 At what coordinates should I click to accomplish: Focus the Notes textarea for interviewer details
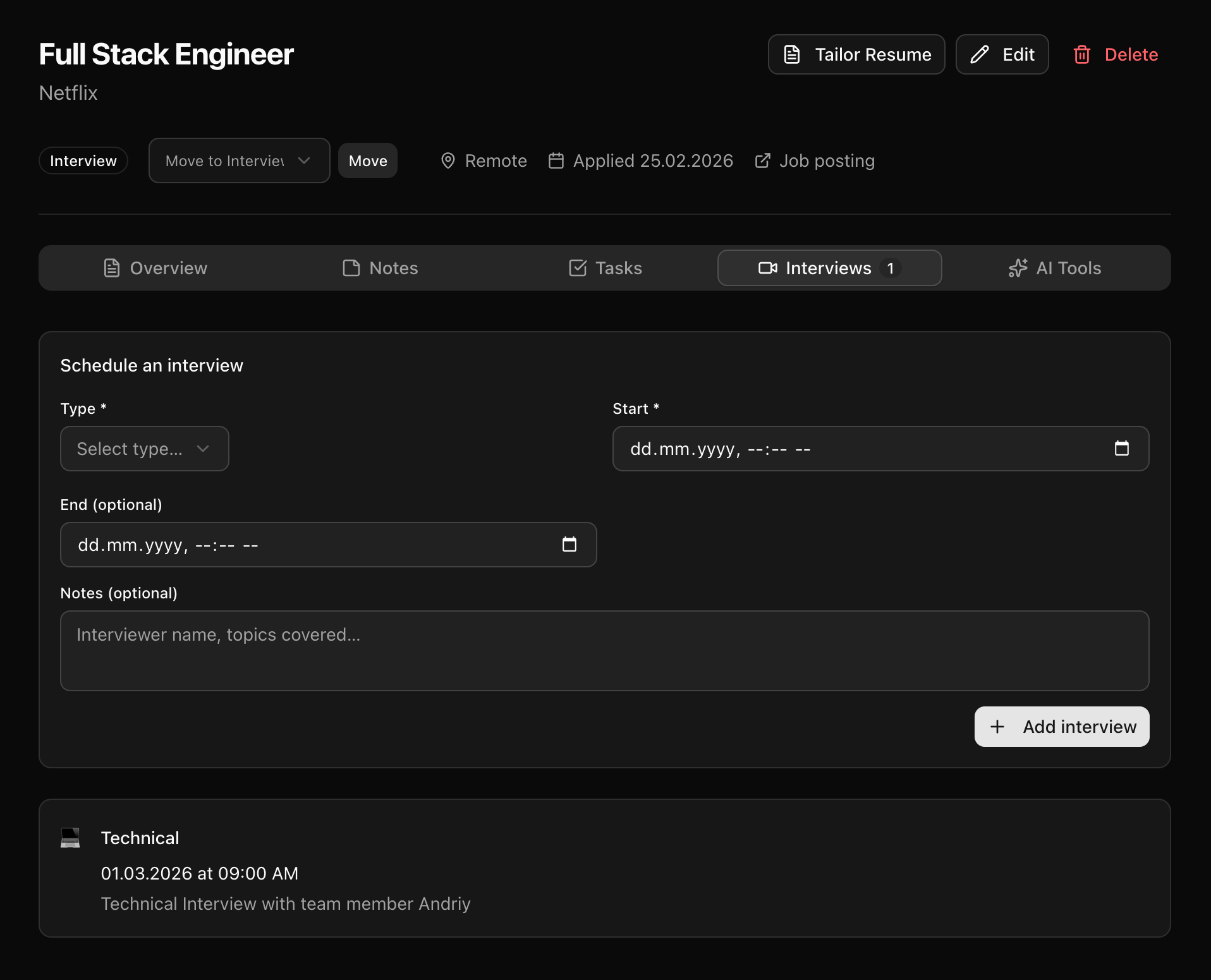tap(604, 651)
